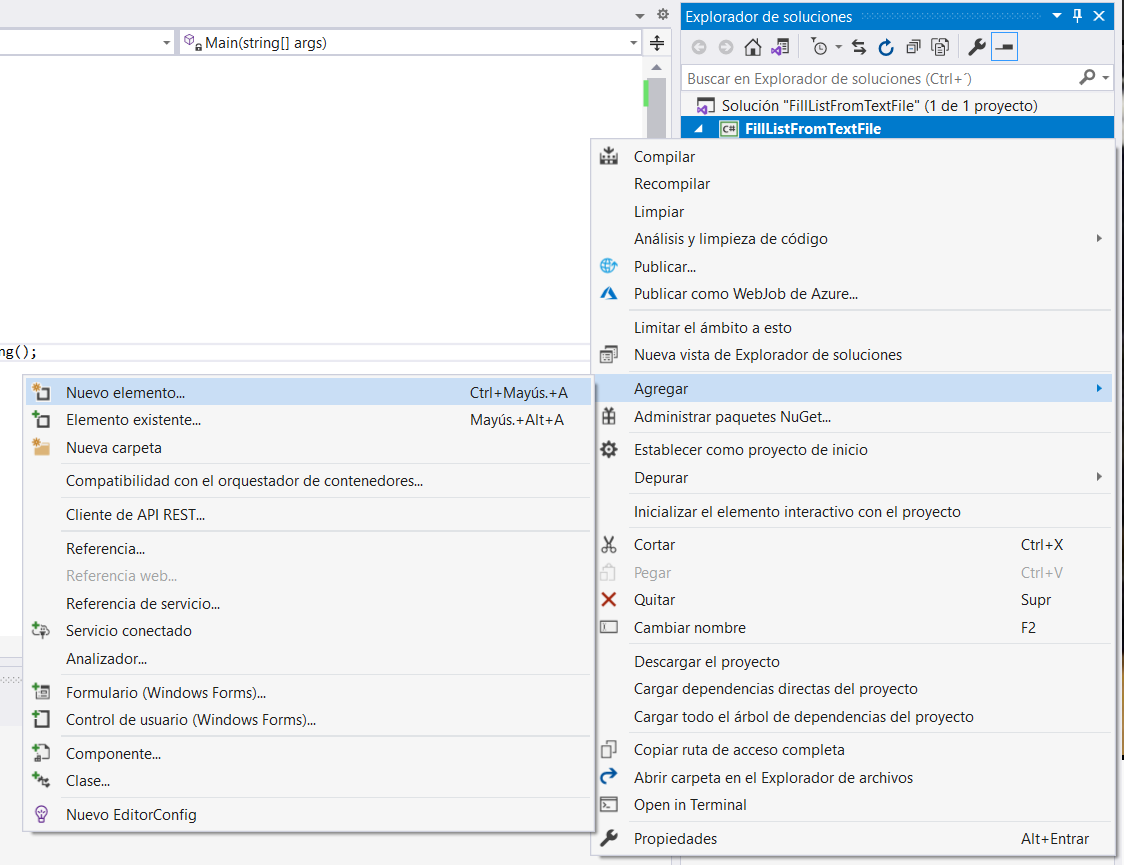1124x865 pixels.
Task: Toggle the Preview Selected Items button
Action: (x=1004, y=47)
